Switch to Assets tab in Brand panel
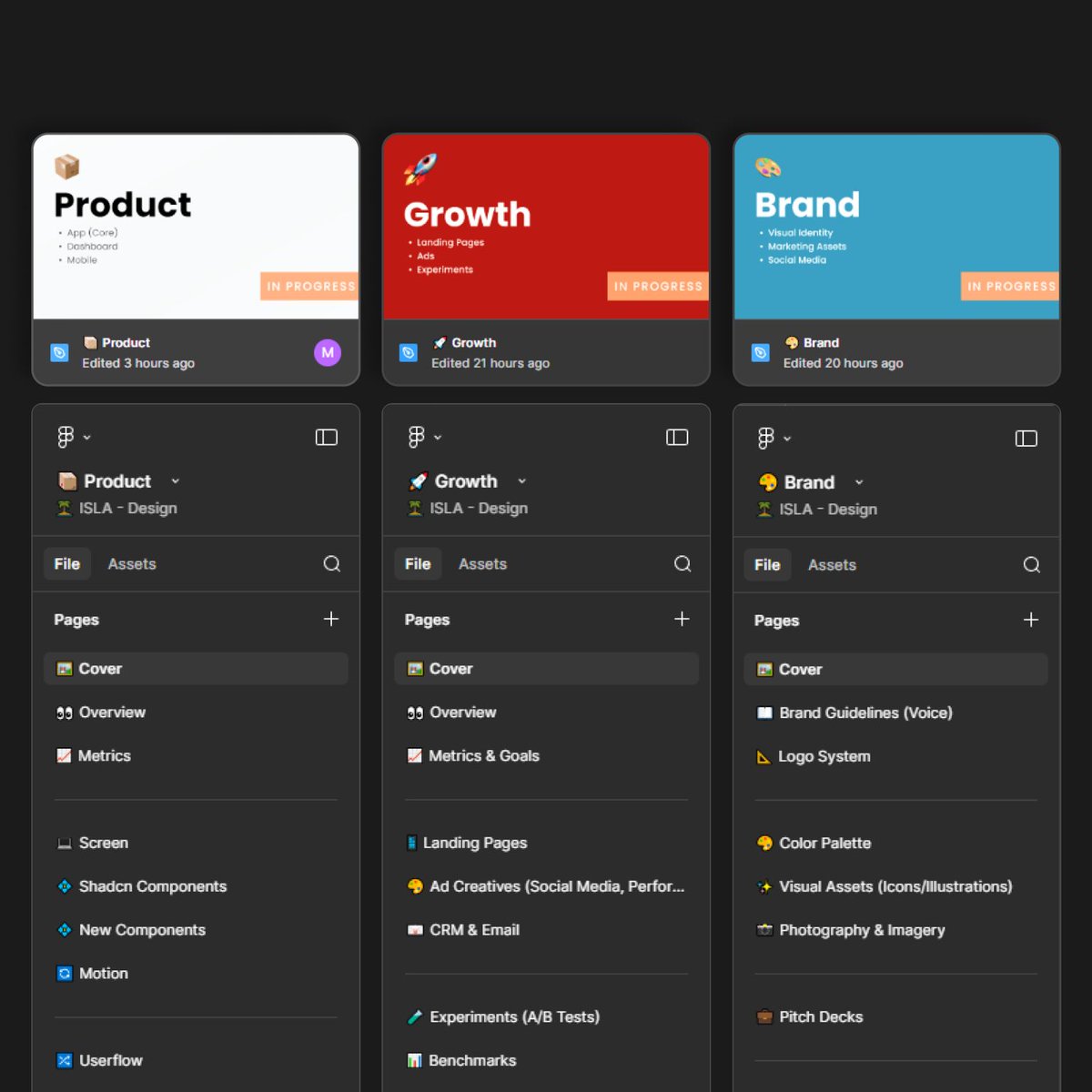1092x1092 pixels. (x=832, y=565)
